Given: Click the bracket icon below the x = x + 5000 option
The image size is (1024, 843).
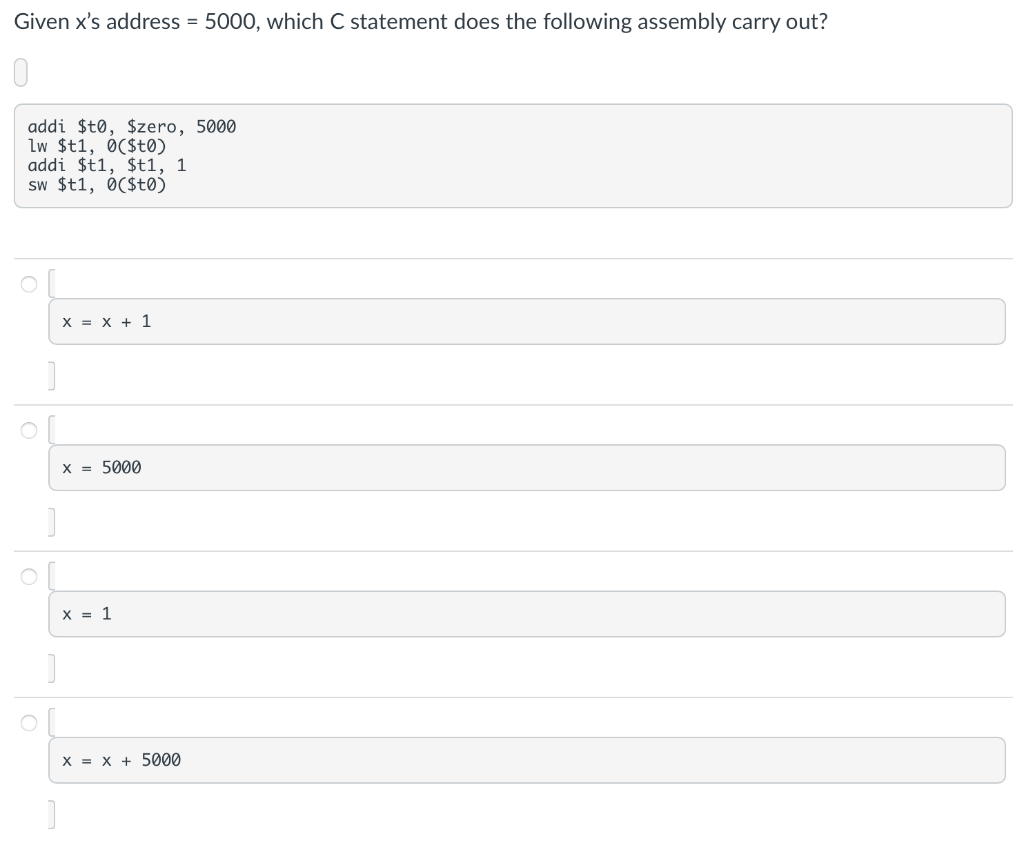Looking at the screenshot, I should click(x=52, y=813).
